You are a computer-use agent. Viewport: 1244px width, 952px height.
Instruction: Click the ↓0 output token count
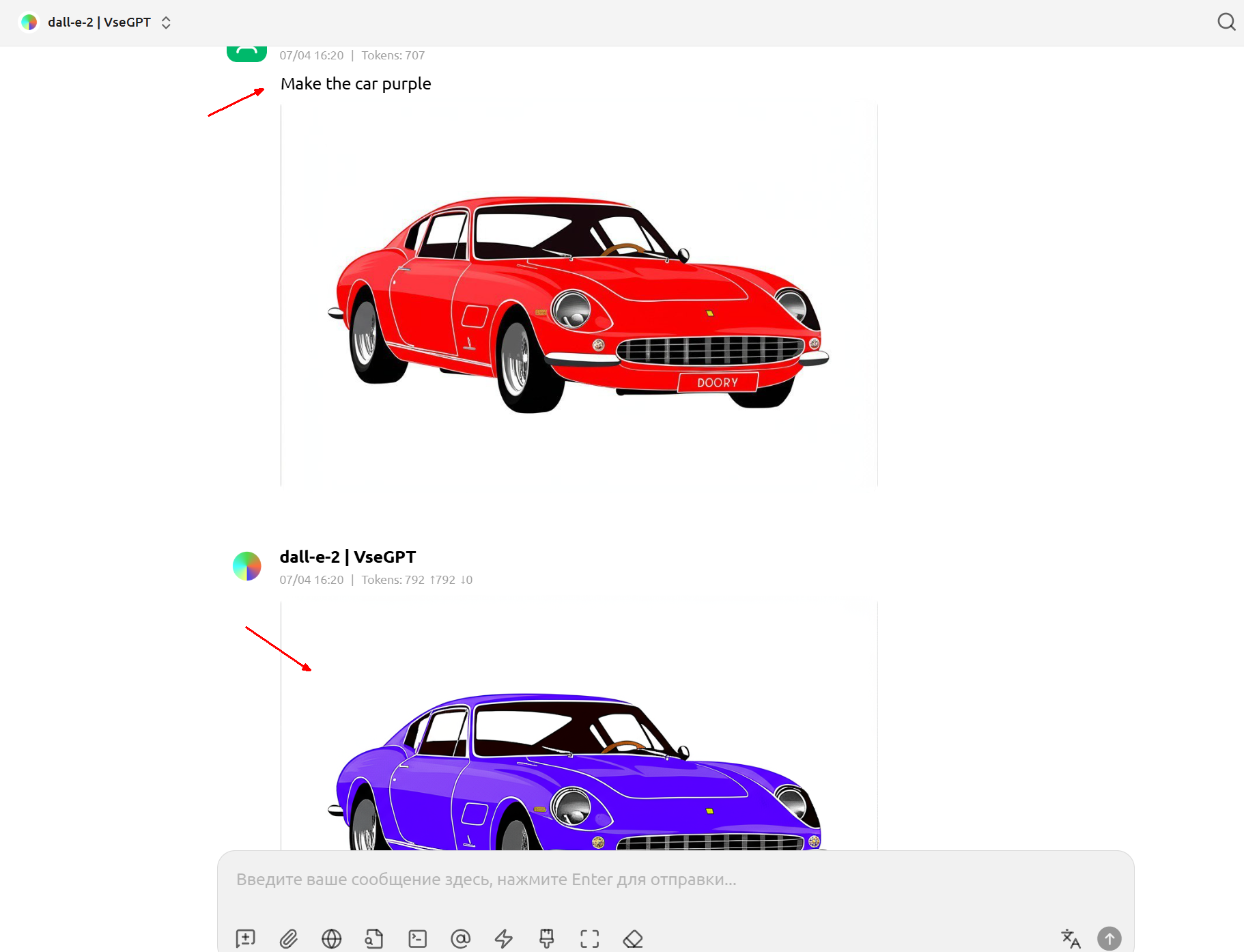466,580
